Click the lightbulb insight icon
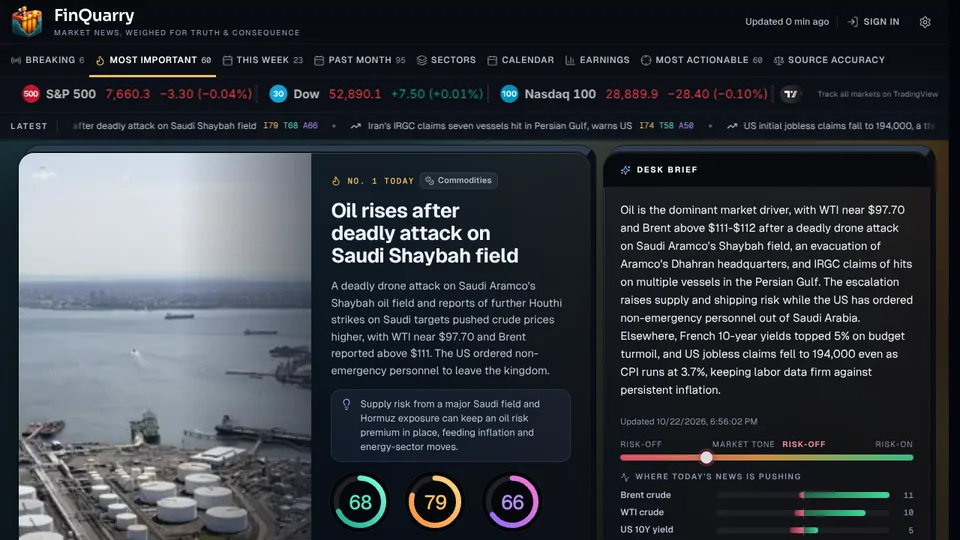Screen dimensions: 960x540 pyautogui.click(x=347, y=404)
